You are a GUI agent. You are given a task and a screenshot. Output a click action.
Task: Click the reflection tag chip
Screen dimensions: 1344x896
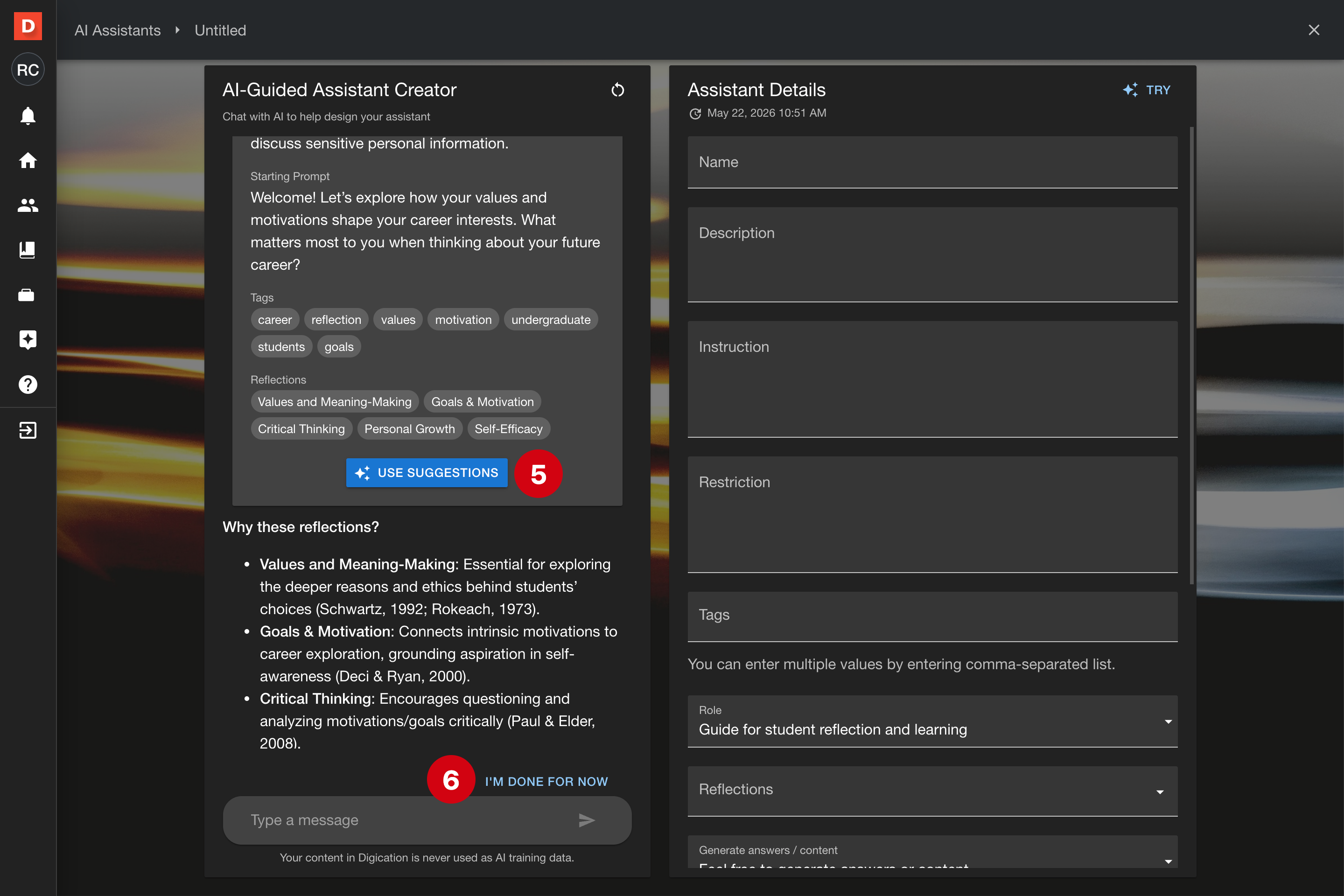[x=336, y=319]
